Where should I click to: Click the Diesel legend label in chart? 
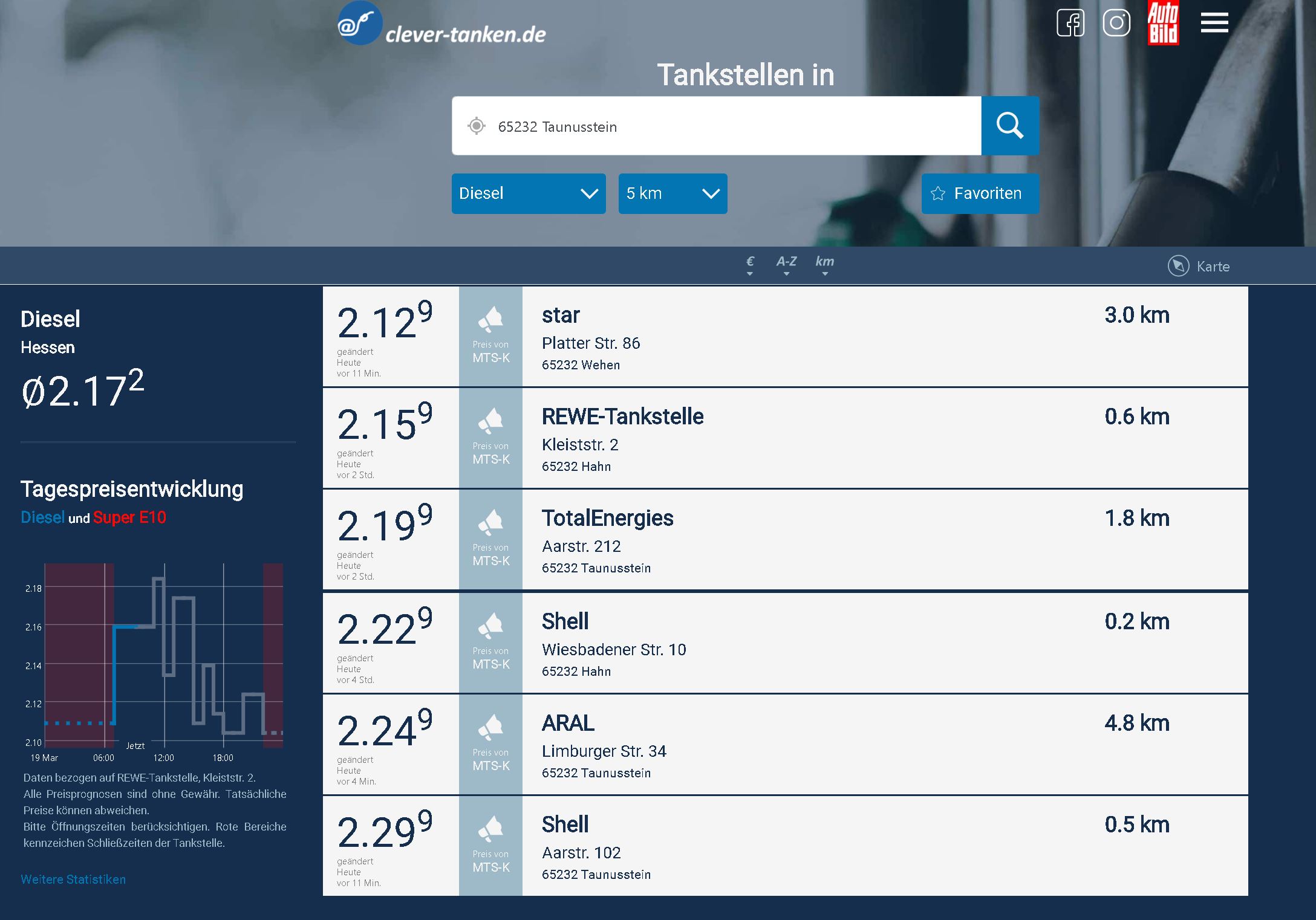click(x=42, y=517)
